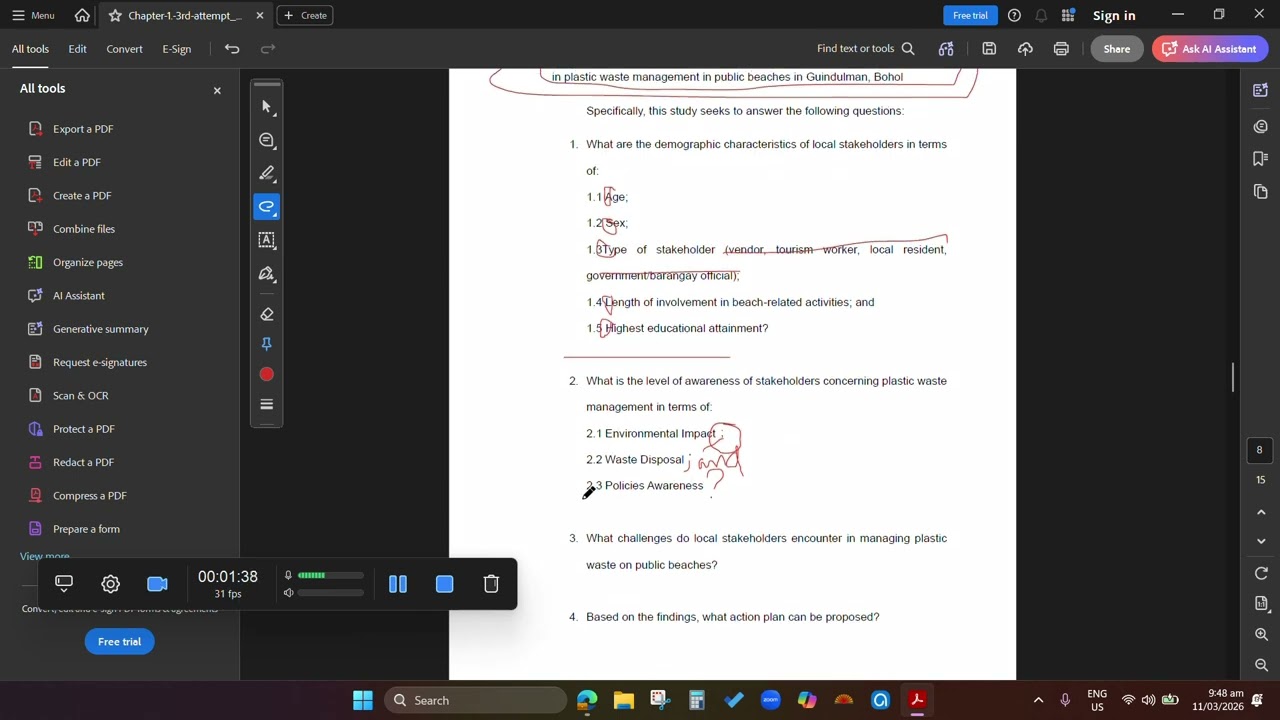Screen dimensions: 1280x720
Task: Pause the screen recording
Action: [x=397, y=584]
